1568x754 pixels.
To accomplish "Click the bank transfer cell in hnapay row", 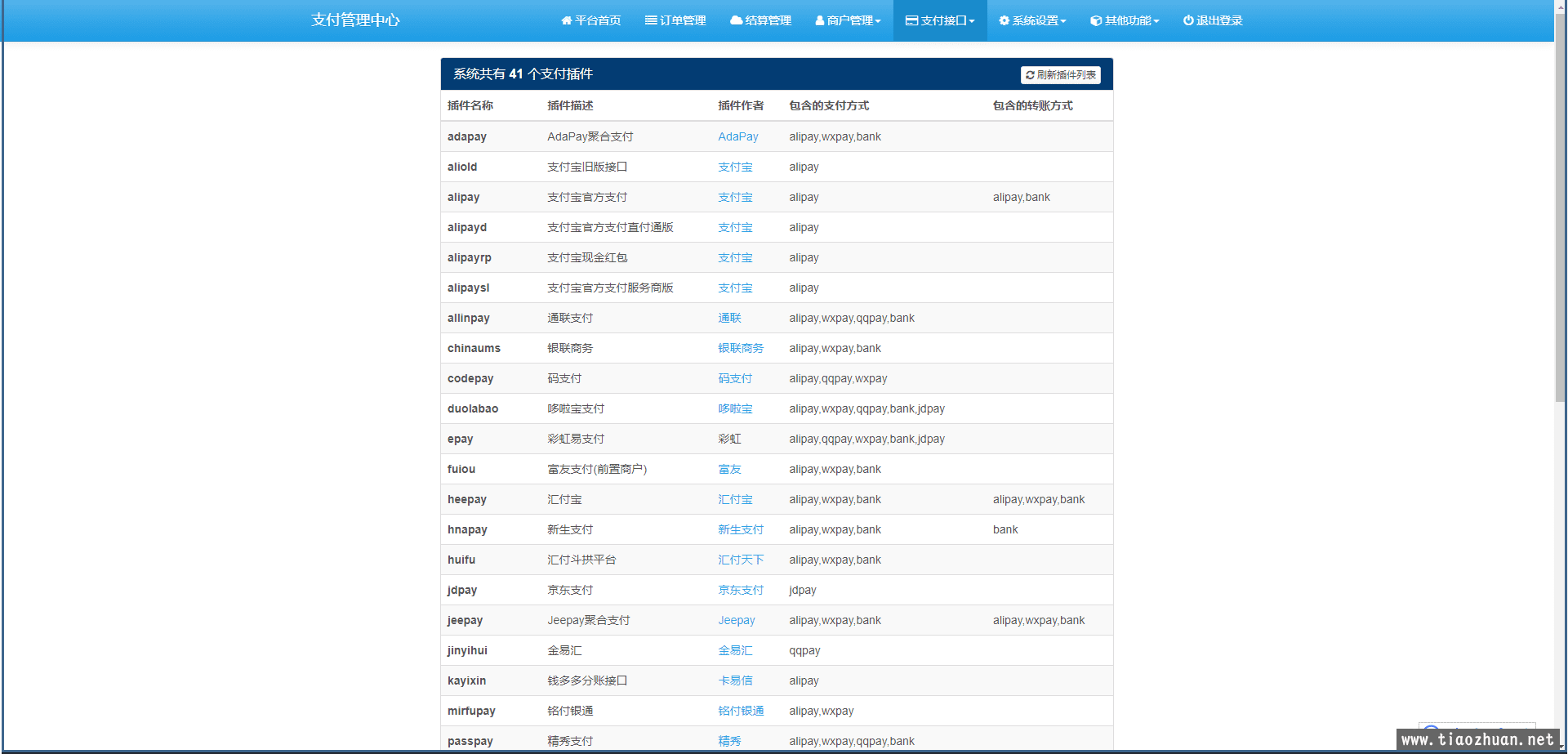I will click(1005, 529).
